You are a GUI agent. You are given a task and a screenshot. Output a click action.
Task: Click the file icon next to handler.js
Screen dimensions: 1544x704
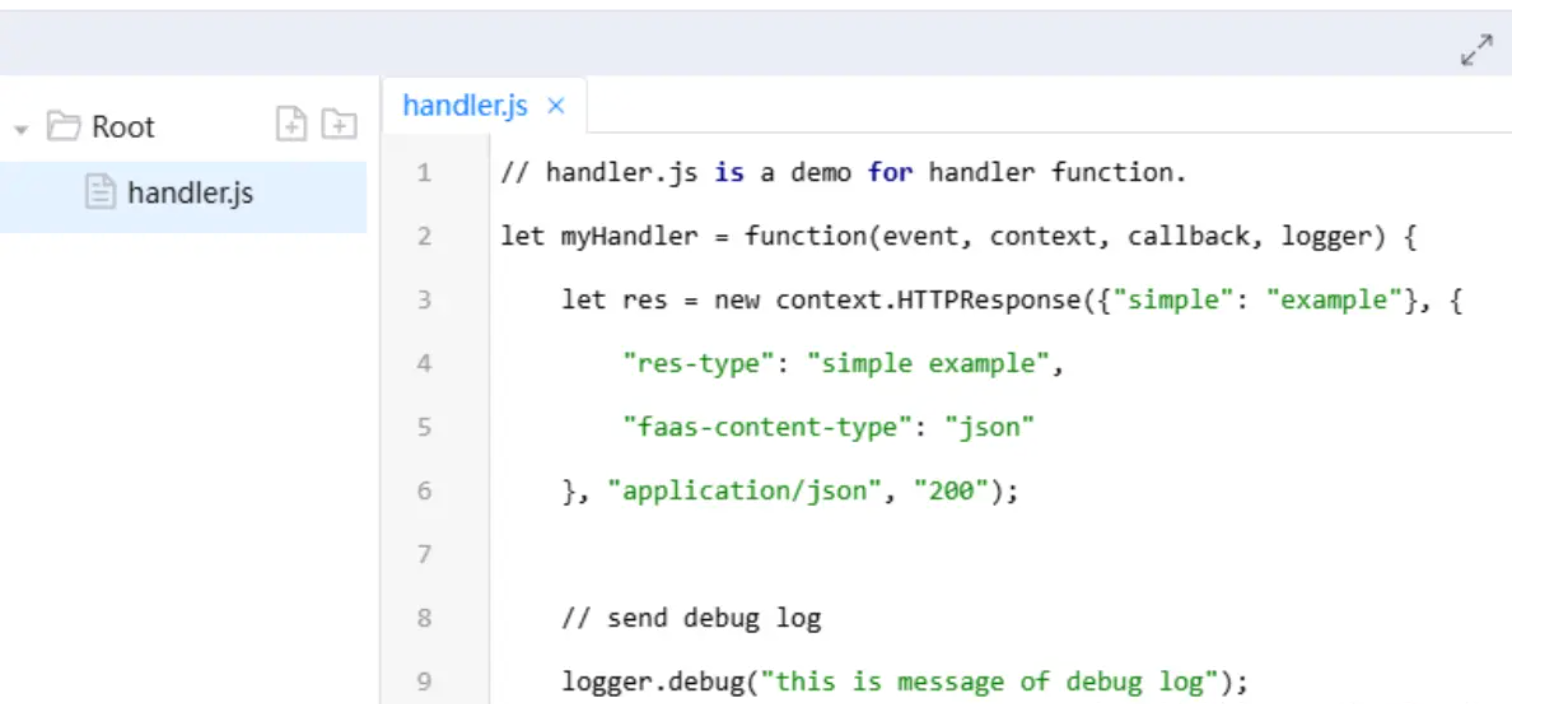tap(100, 192)
